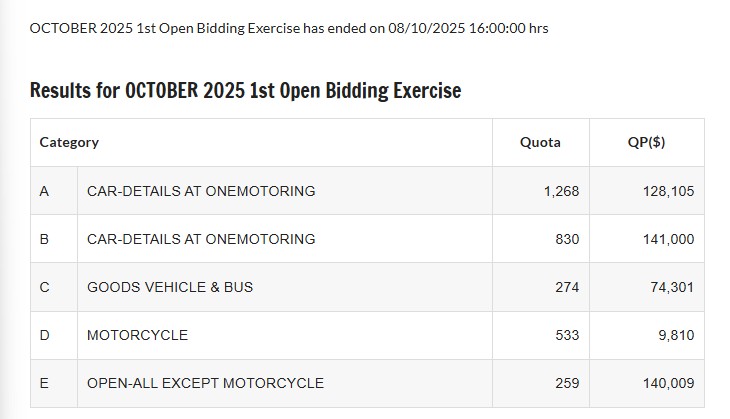Click the Category column header
The height and width of the screenshot is (419, 730).
(69, 142)
